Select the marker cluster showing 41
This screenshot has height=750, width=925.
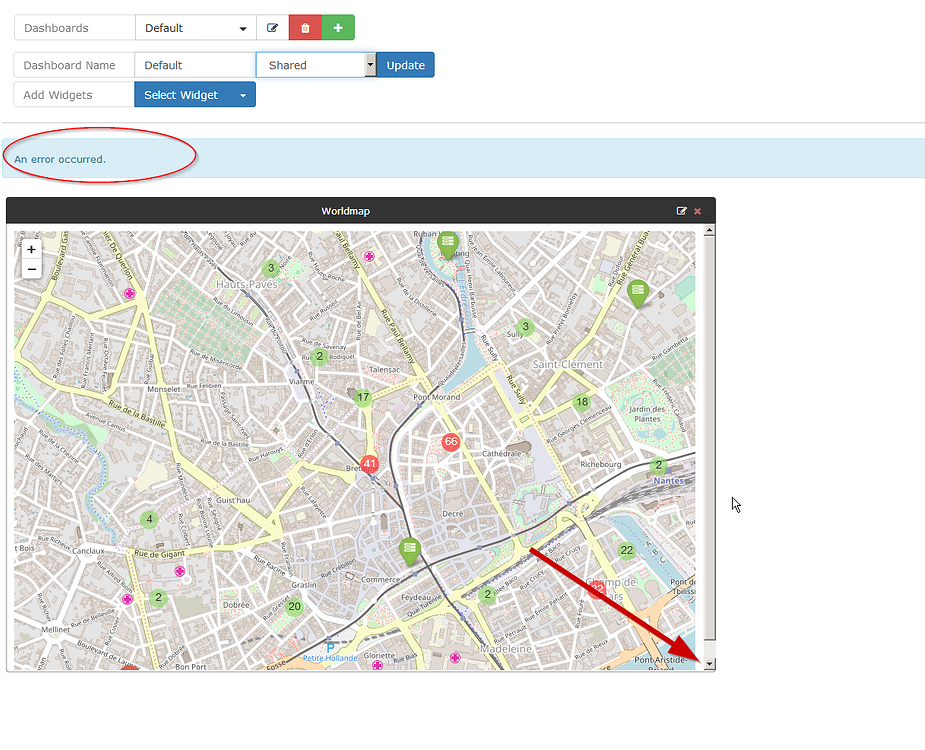[369, 464]
